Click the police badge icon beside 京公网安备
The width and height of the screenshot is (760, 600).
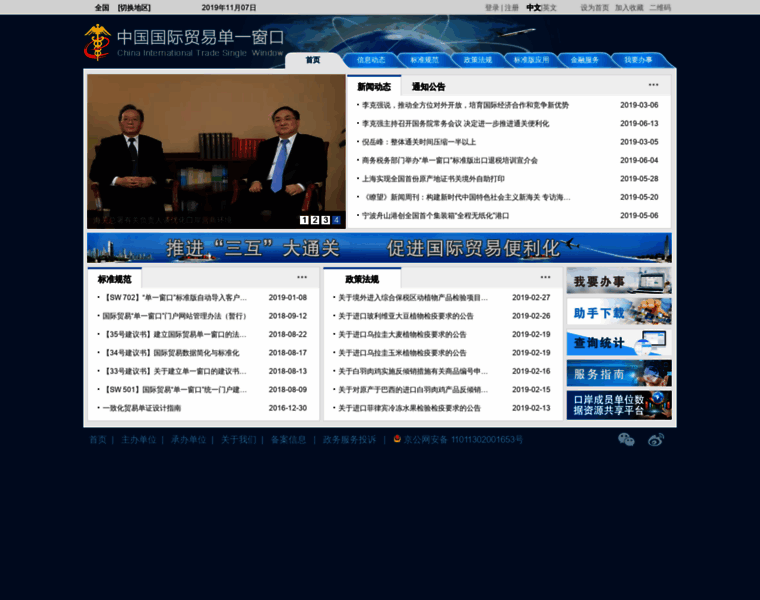coord(397,439)
